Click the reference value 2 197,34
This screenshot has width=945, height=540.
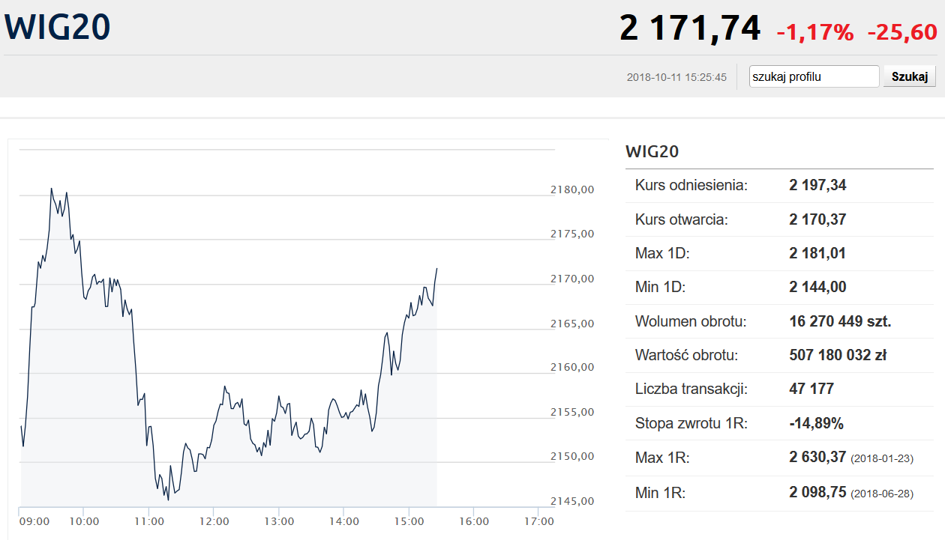click(817, 185)
